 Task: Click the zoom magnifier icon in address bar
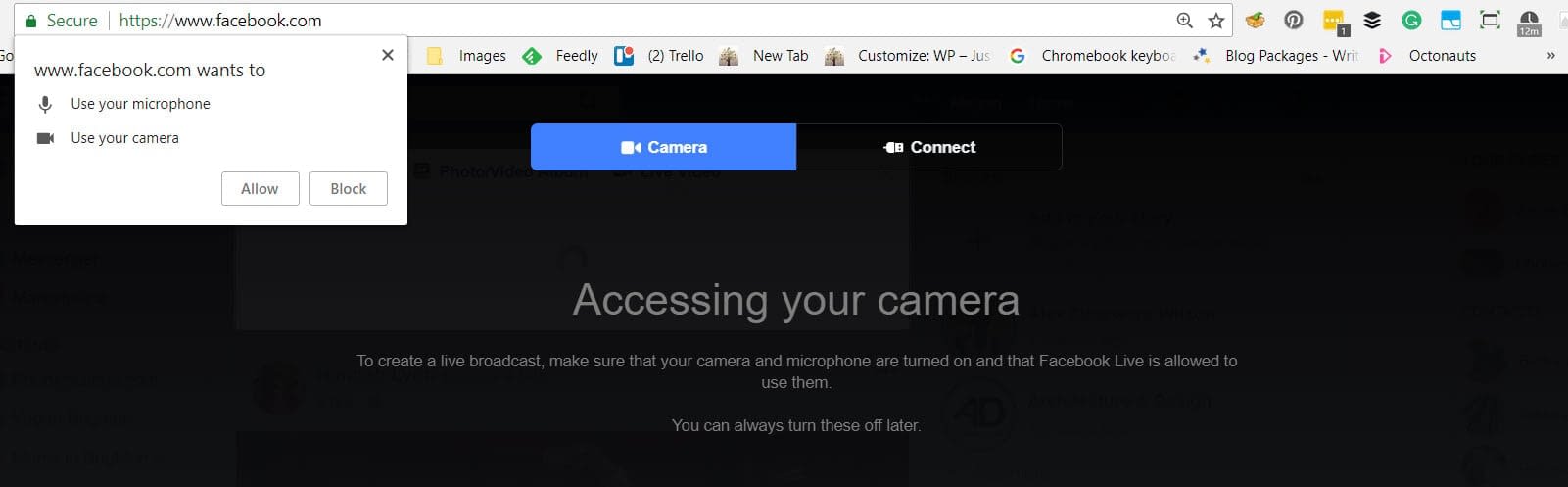1184,20
